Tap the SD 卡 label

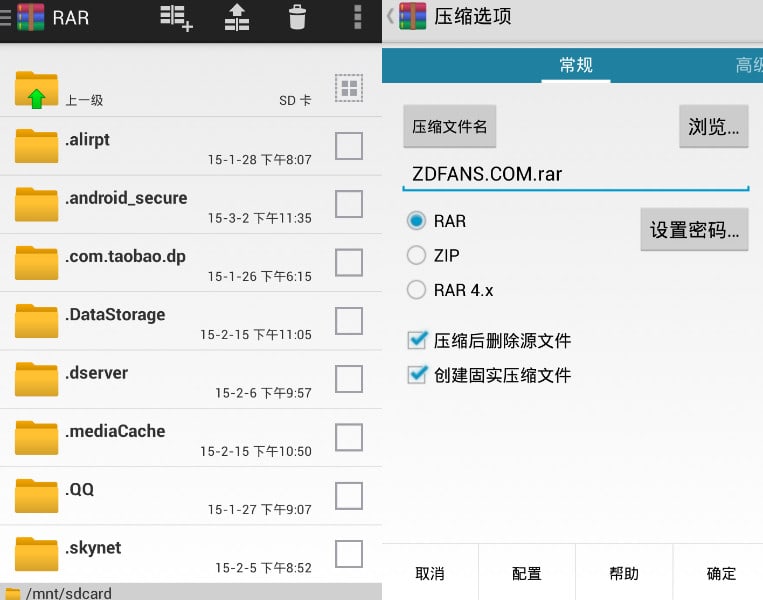tap(295, 100)
